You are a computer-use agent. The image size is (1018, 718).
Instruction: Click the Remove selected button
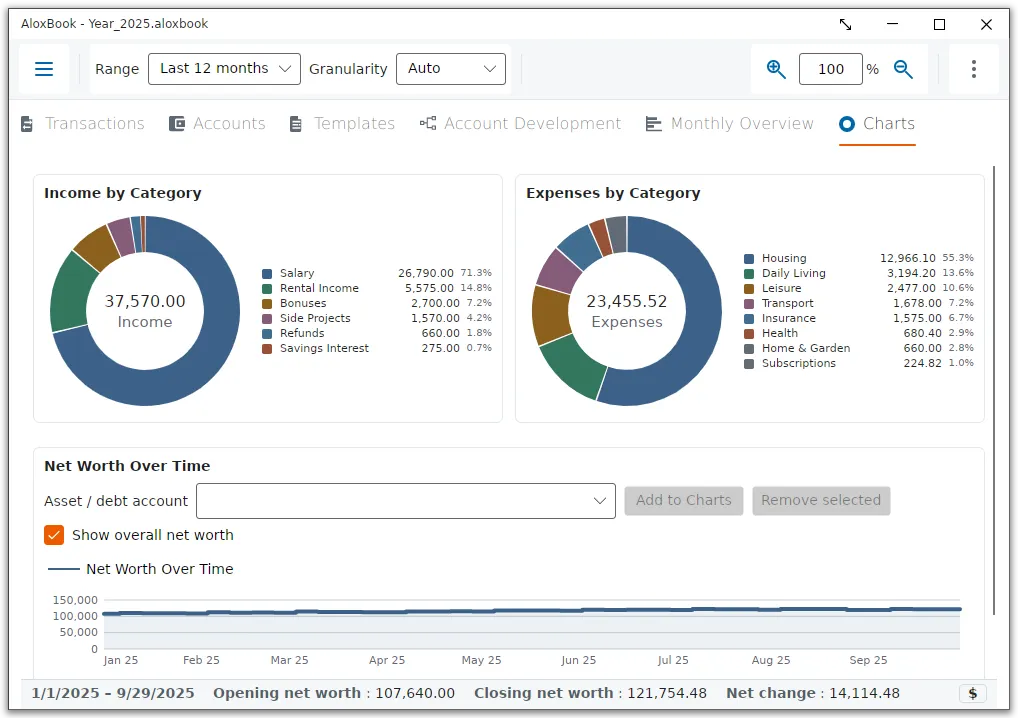pyautogui.click(x=821, y=501)
